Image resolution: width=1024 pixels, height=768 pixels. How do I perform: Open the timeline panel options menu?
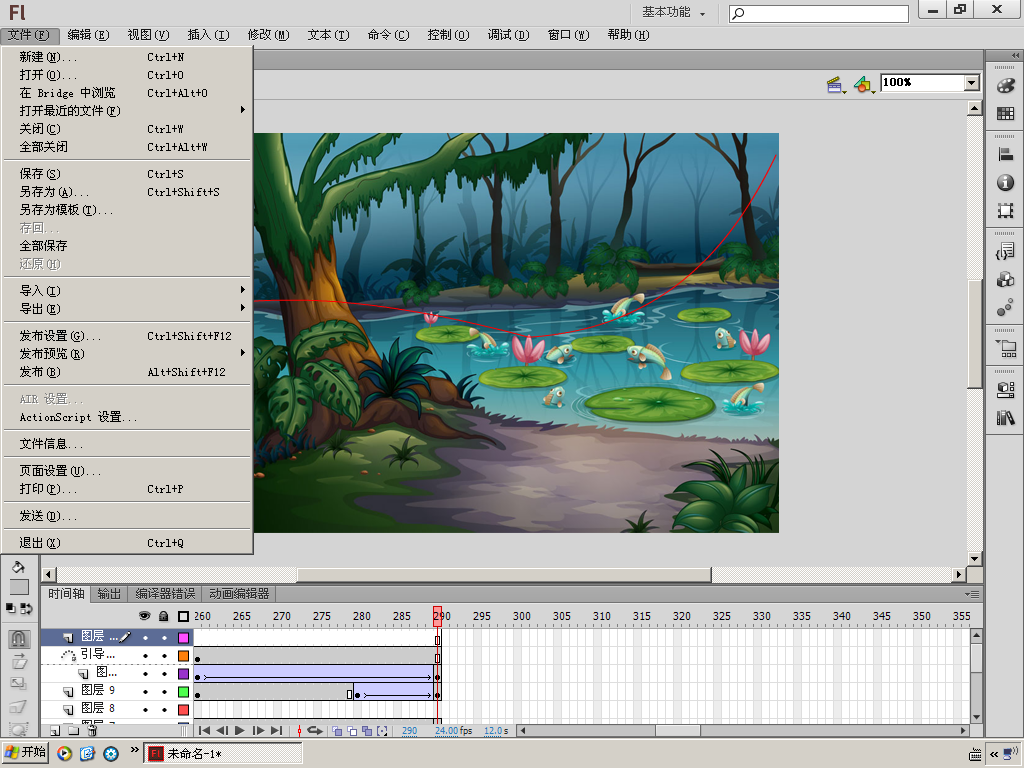click(x=972, y=594)
